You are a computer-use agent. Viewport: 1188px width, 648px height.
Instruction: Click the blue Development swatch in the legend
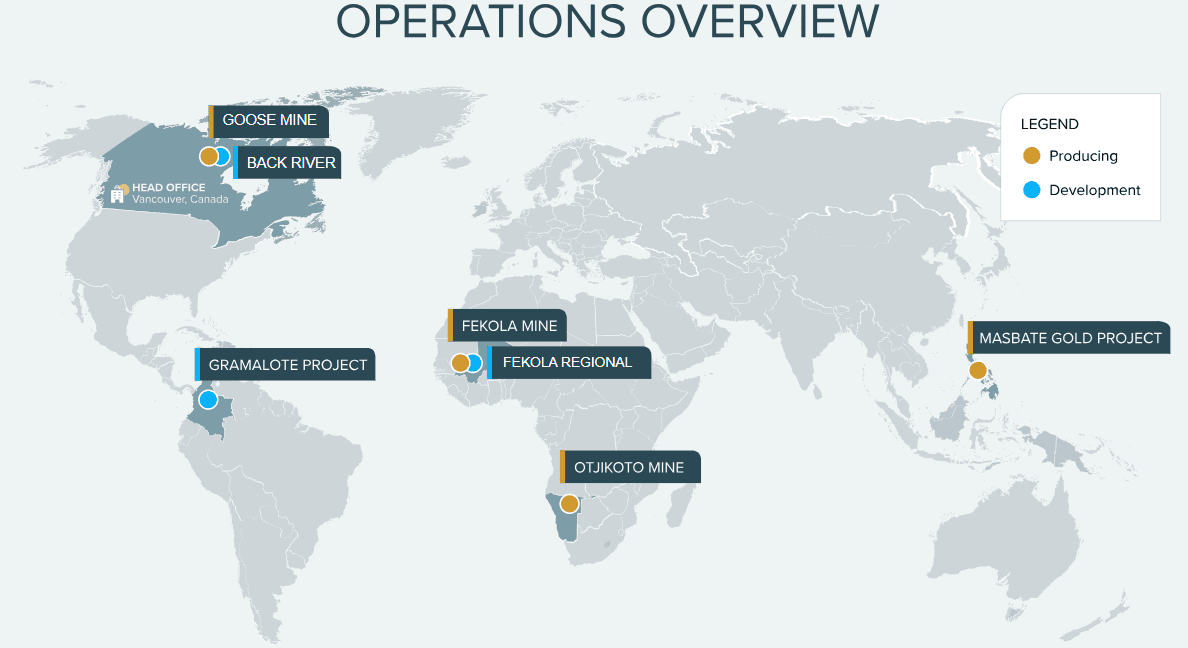1032,190
